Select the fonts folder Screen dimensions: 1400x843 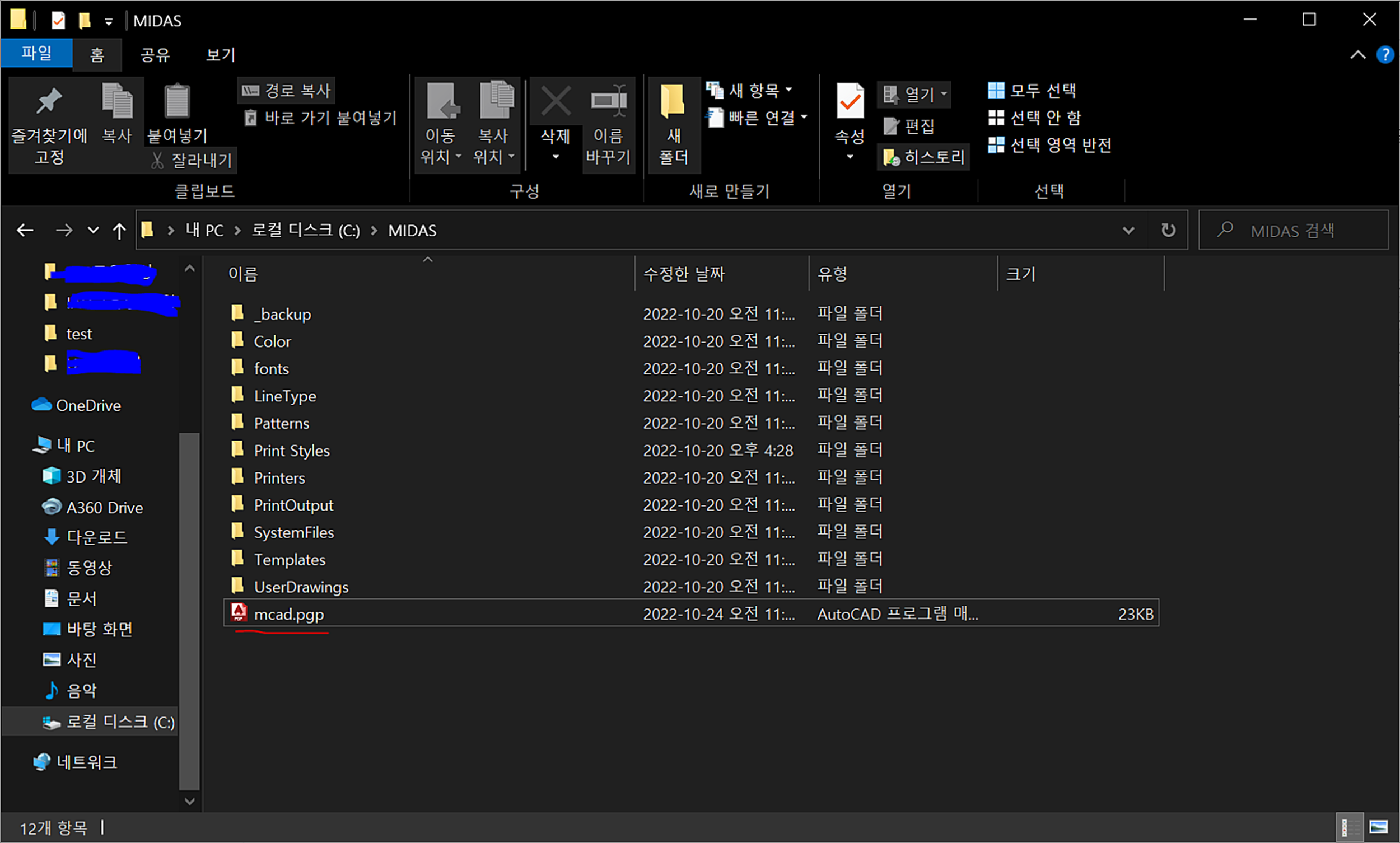tap(691, 369)
